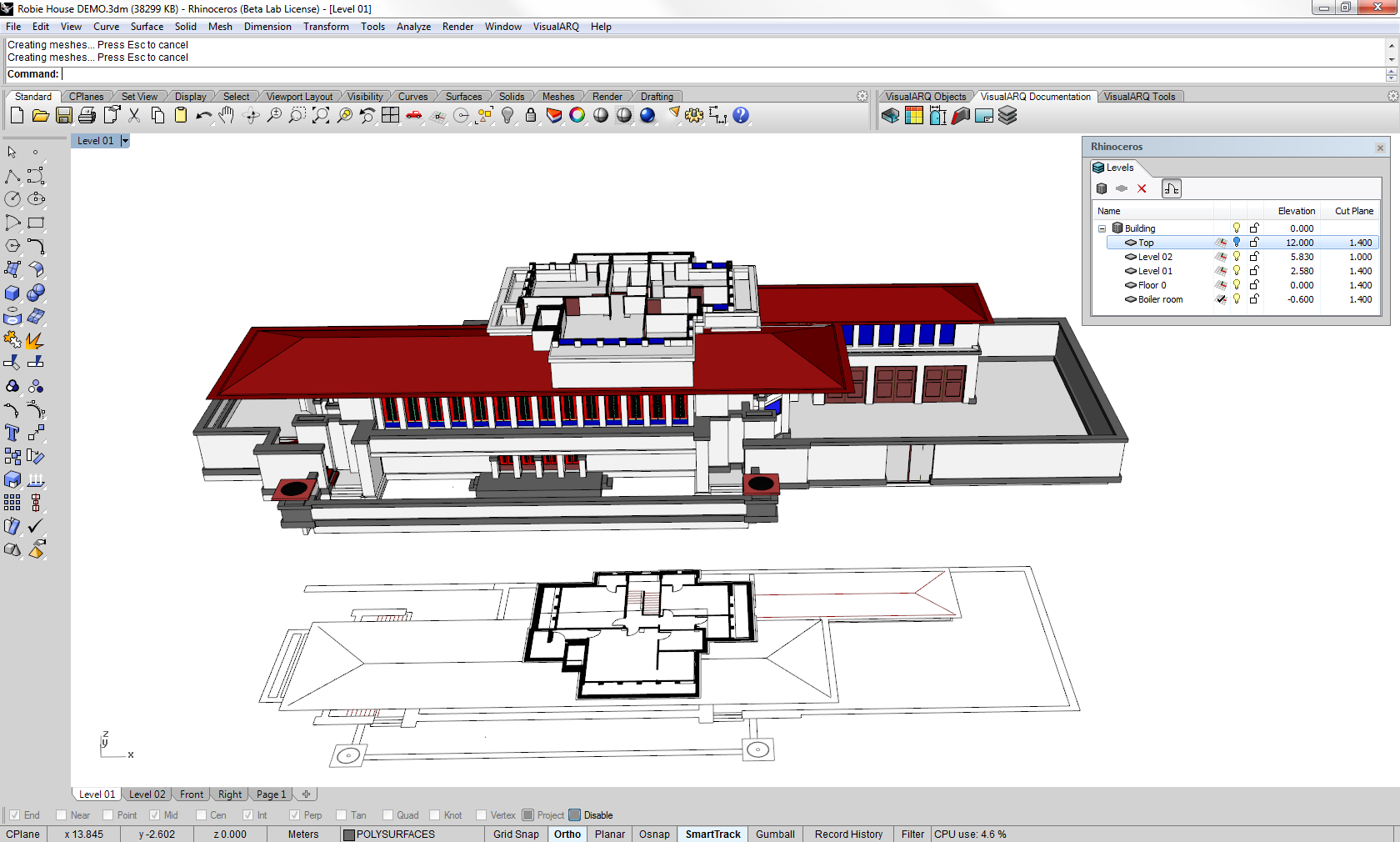This screenshot has height=842, width=1400.
Task: Click the Cut scissors icon
Action: [134, 116]
